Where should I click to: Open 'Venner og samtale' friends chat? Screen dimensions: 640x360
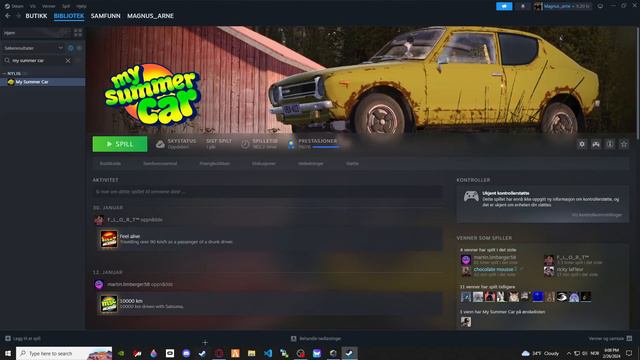tap(610, 338)
